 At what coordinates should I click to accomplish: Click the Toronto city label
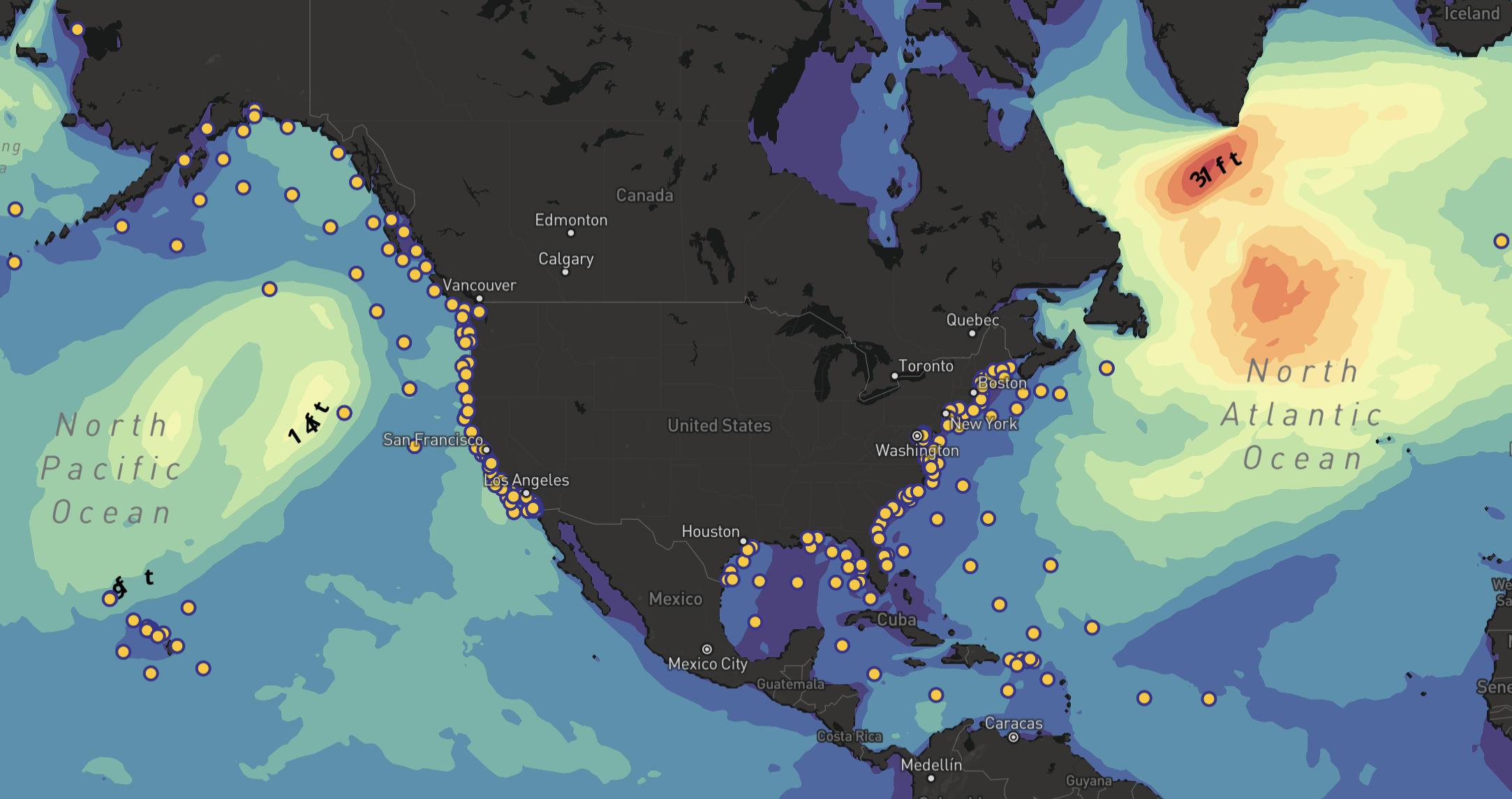click(x=926, y=366)
